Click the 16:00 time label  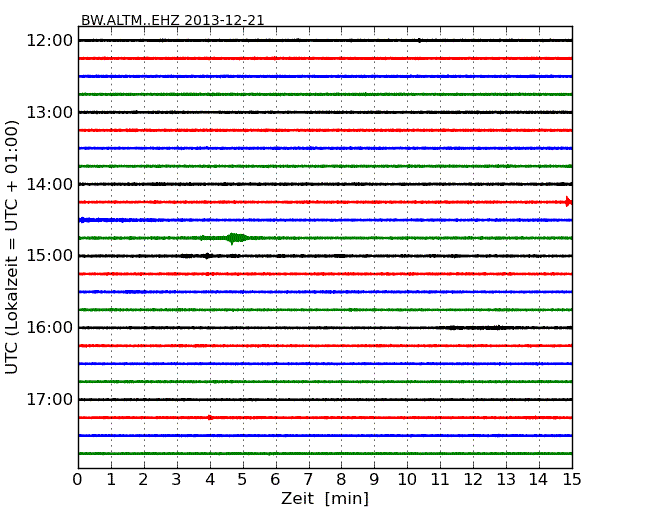tap(50, 328)
